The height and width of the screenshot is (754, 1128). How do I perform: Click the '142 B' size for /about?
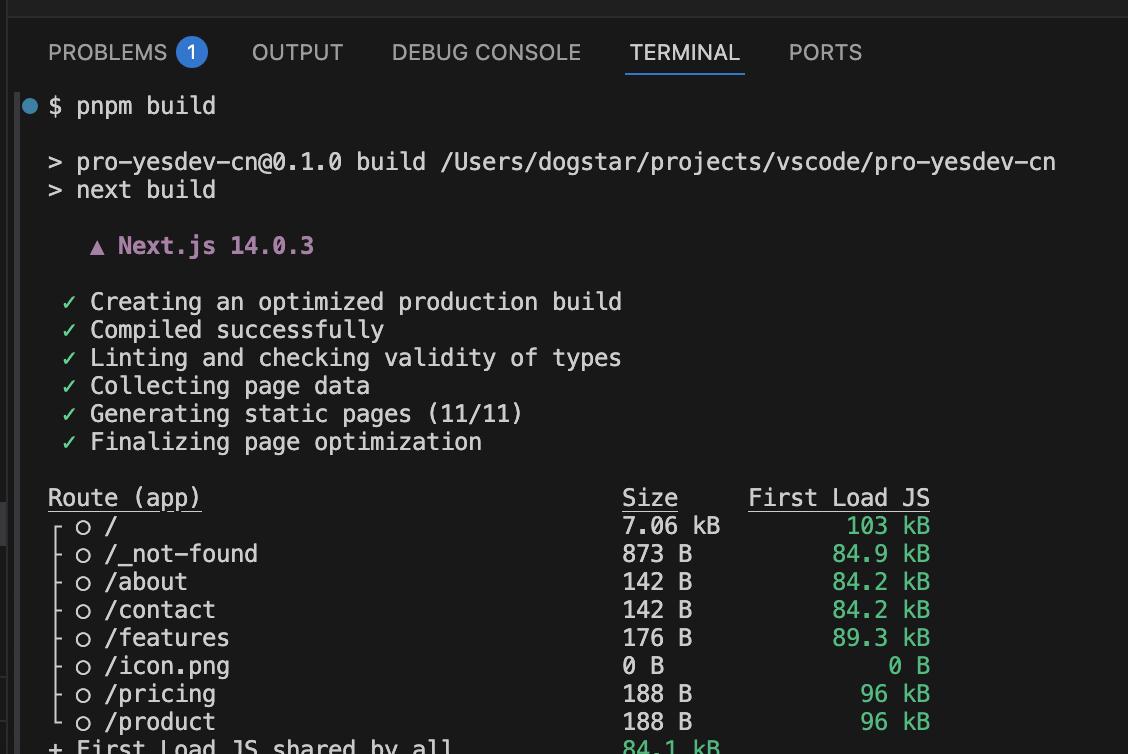657,582
